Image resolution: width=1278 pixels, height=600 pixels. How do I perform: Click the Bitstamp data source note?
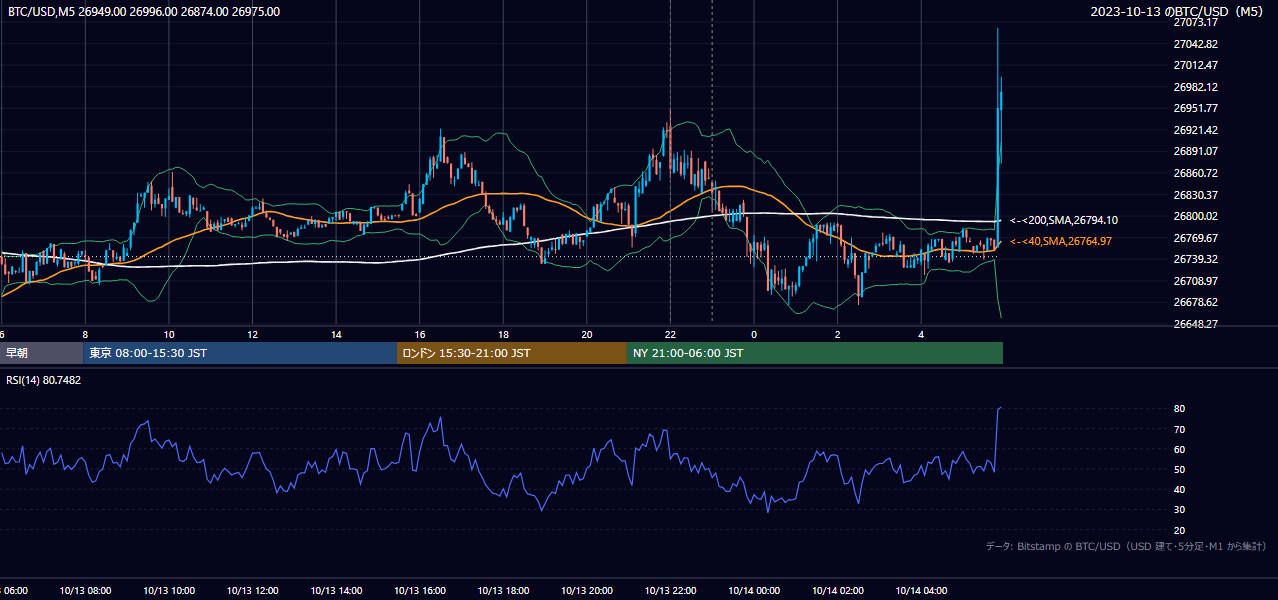pyautogui.click(x=1126, y=547)
